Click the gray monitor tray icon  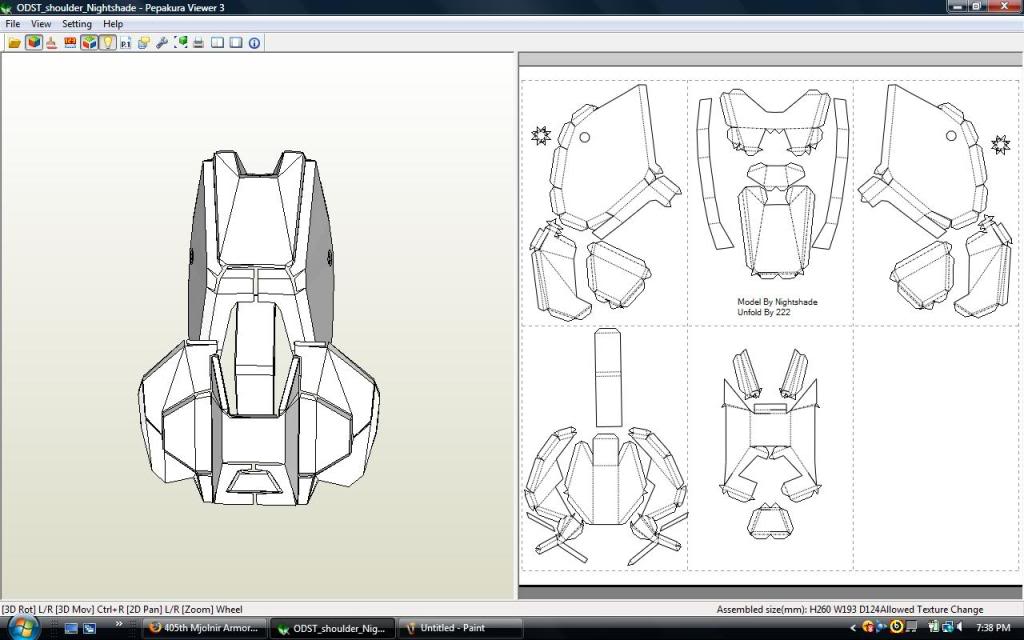[911, 628]
